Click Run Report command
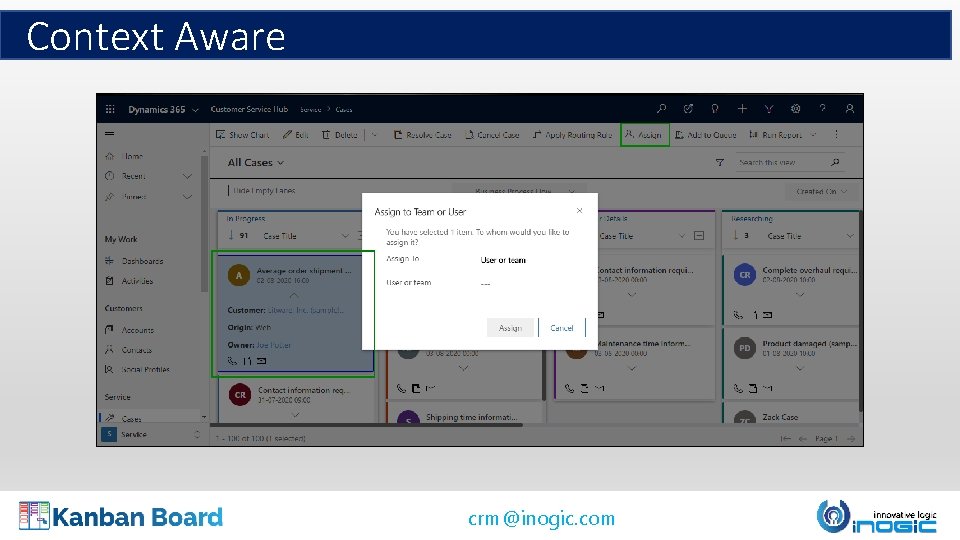 tap(776, 135)
